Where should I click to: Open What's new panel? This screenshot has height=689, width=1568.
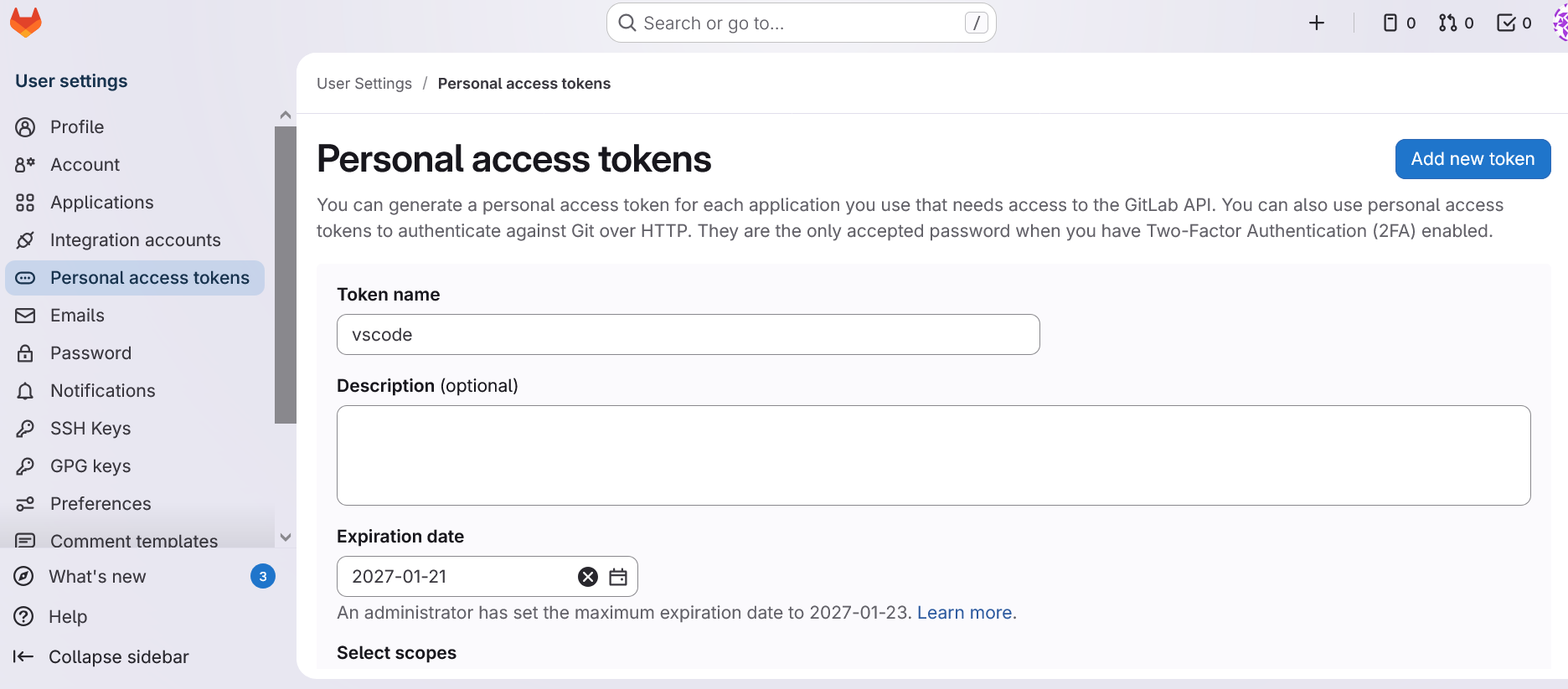point(97,577)
